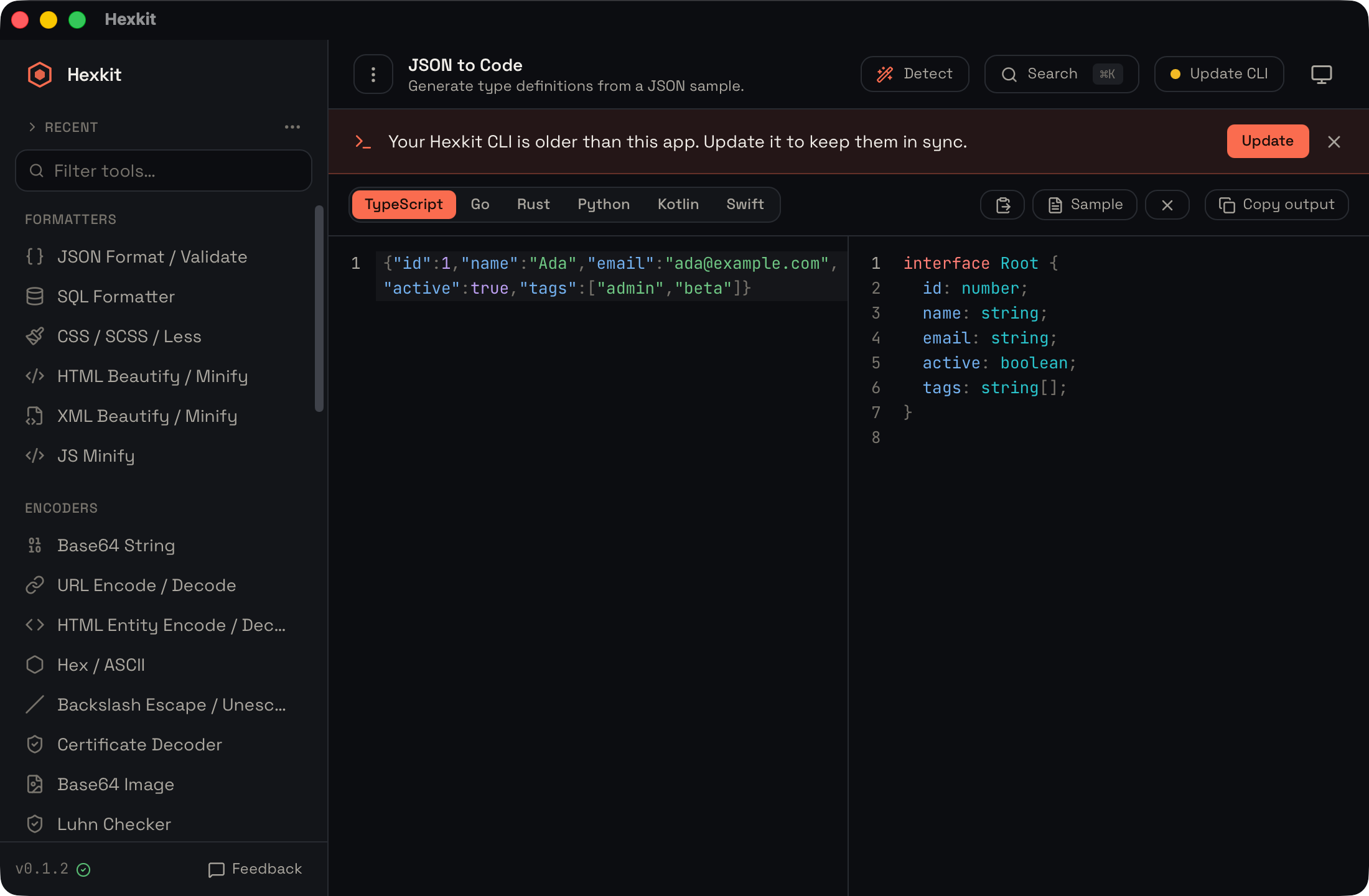Switch to the Rust language tab
The image size is (1369, 896).
533,205
